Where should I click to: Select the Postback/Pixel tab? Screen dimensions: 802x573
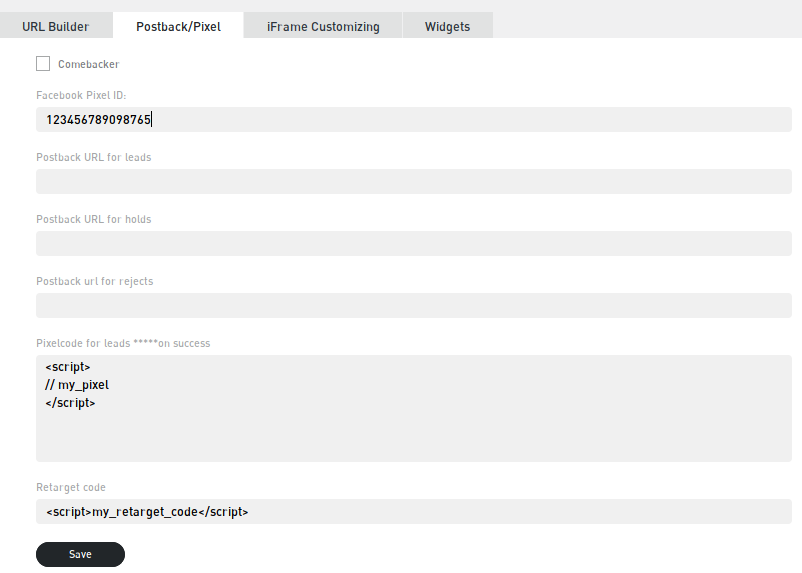tap(178, 26)
